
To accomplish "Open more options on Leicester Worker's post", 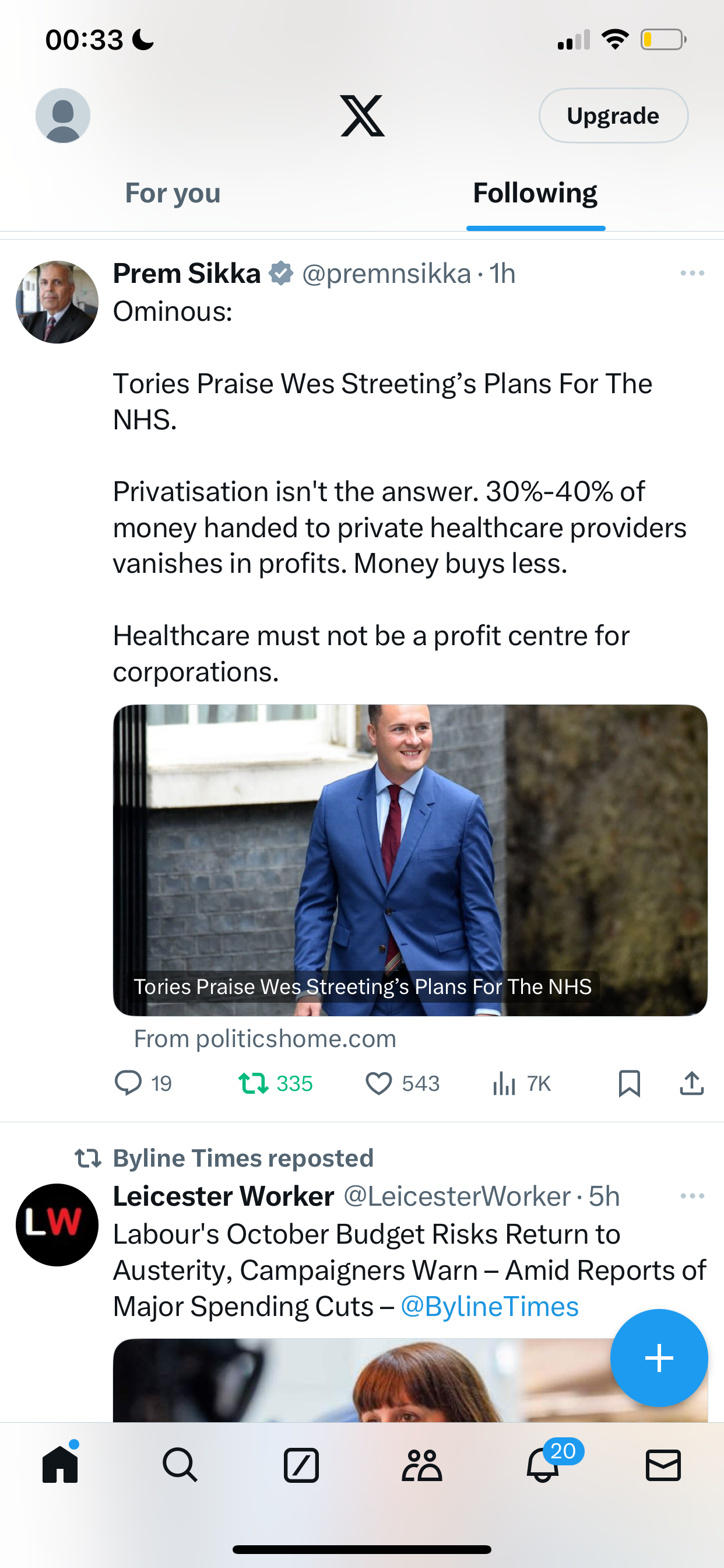I will [693, 1196].
